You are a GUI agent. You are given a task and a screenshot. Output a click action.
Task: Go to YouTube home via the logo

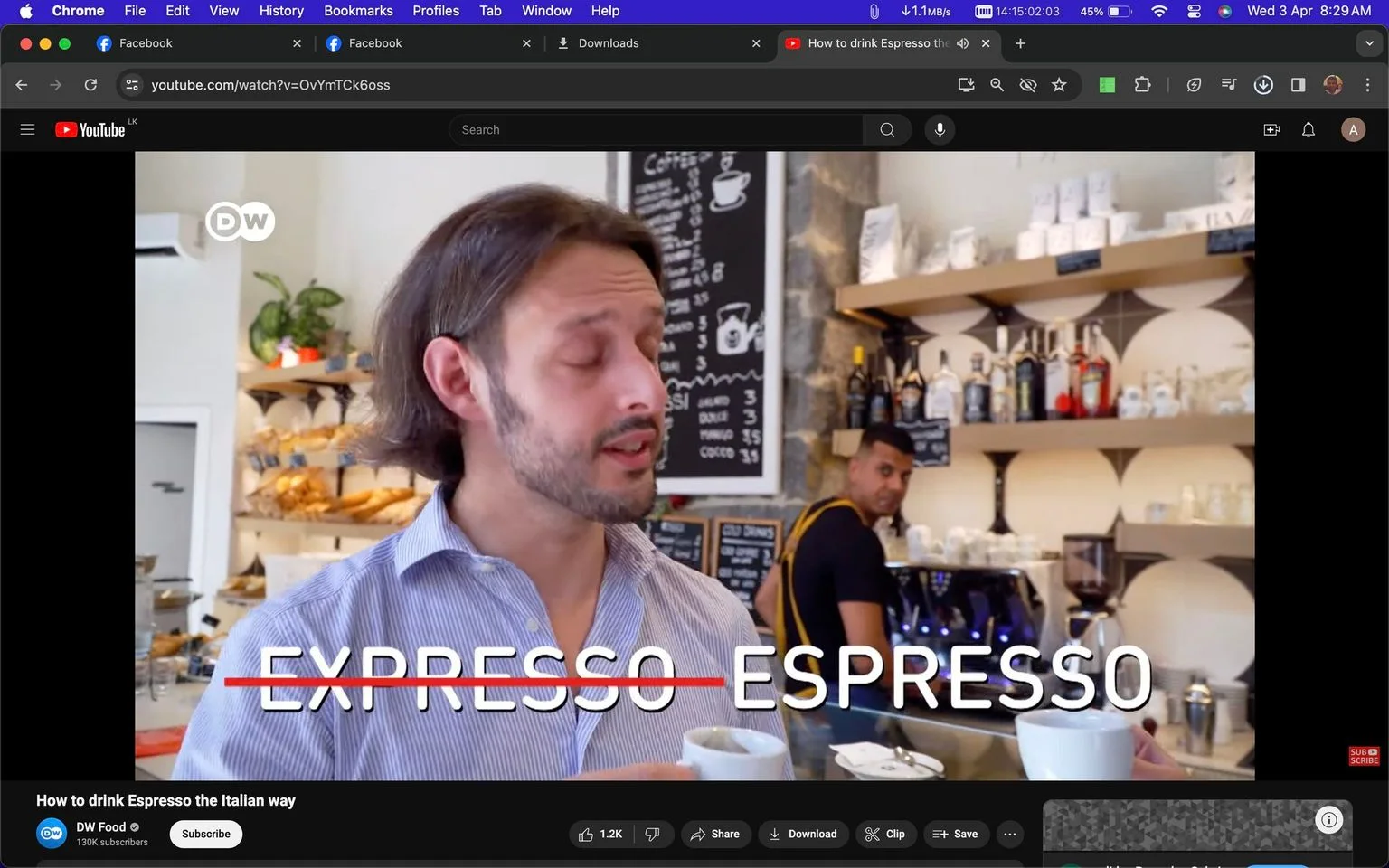click(90, 130)
